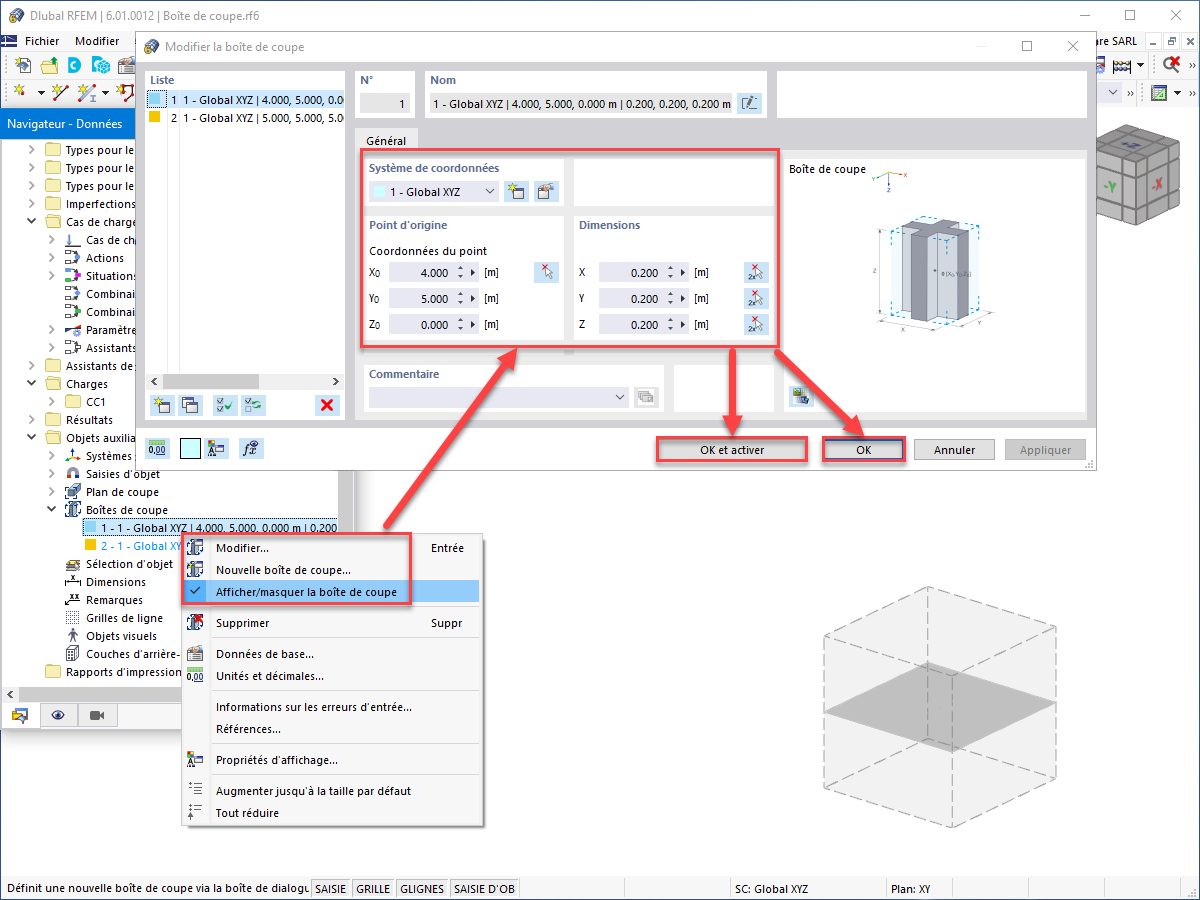Click the new cut box icon below the list

click(161, 405)
